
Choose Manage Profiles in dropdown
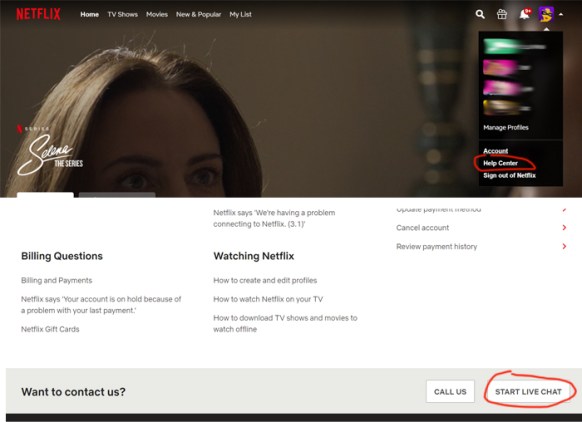tap(506, 128)
